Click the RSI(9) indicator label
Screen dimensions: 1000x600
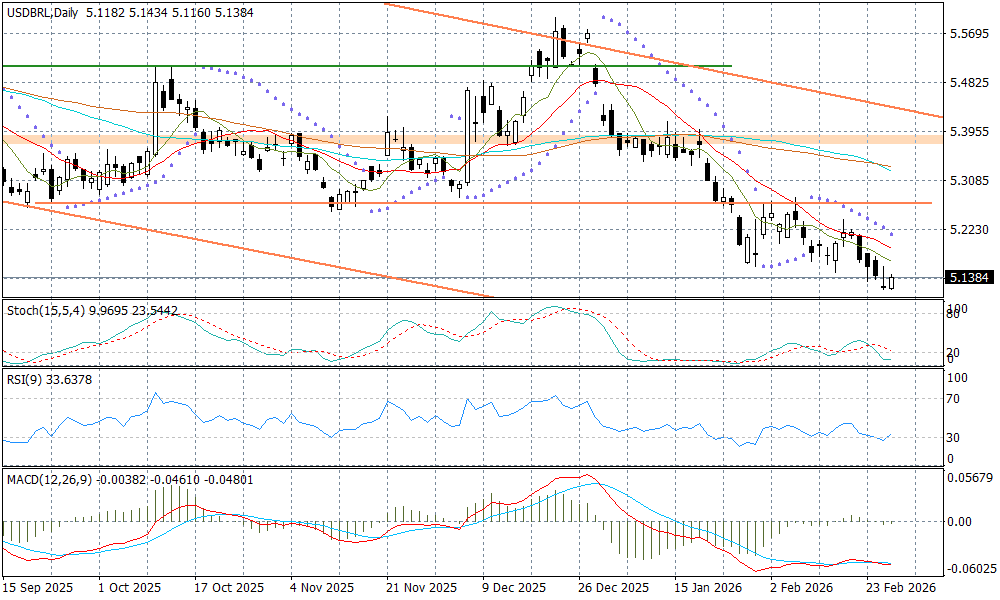25,379
